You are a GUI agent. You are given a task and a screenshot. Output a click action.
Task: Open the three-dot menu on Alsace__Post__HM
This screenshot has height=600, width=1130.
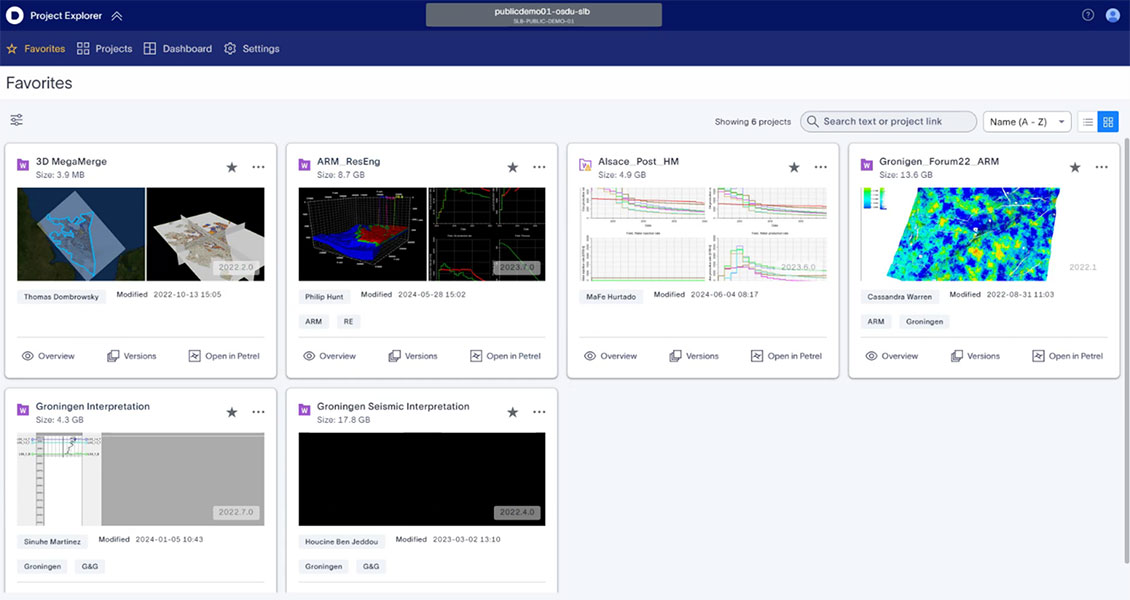click(821, 167)
